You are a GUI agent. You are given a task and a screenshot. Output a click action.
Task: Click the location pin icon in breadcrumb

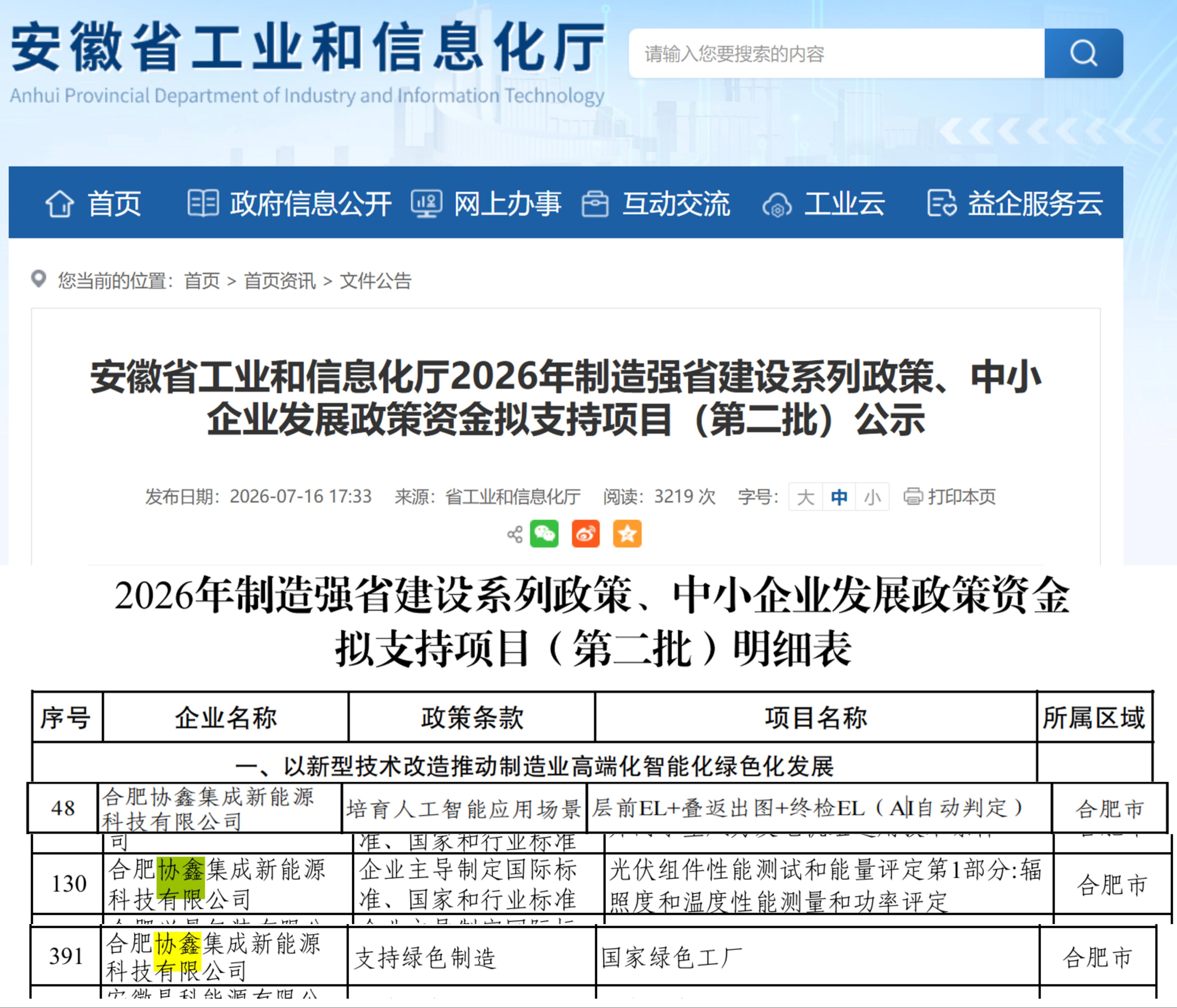[x=39, y=279]
